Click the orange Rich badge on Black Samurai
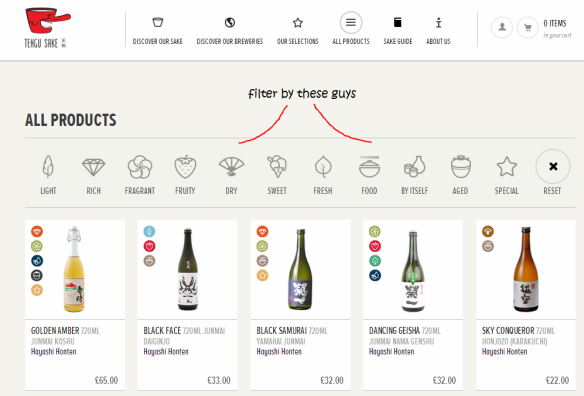Image resolution: width=584 pixels, height=396 pixels. click(x=262, y=231)
